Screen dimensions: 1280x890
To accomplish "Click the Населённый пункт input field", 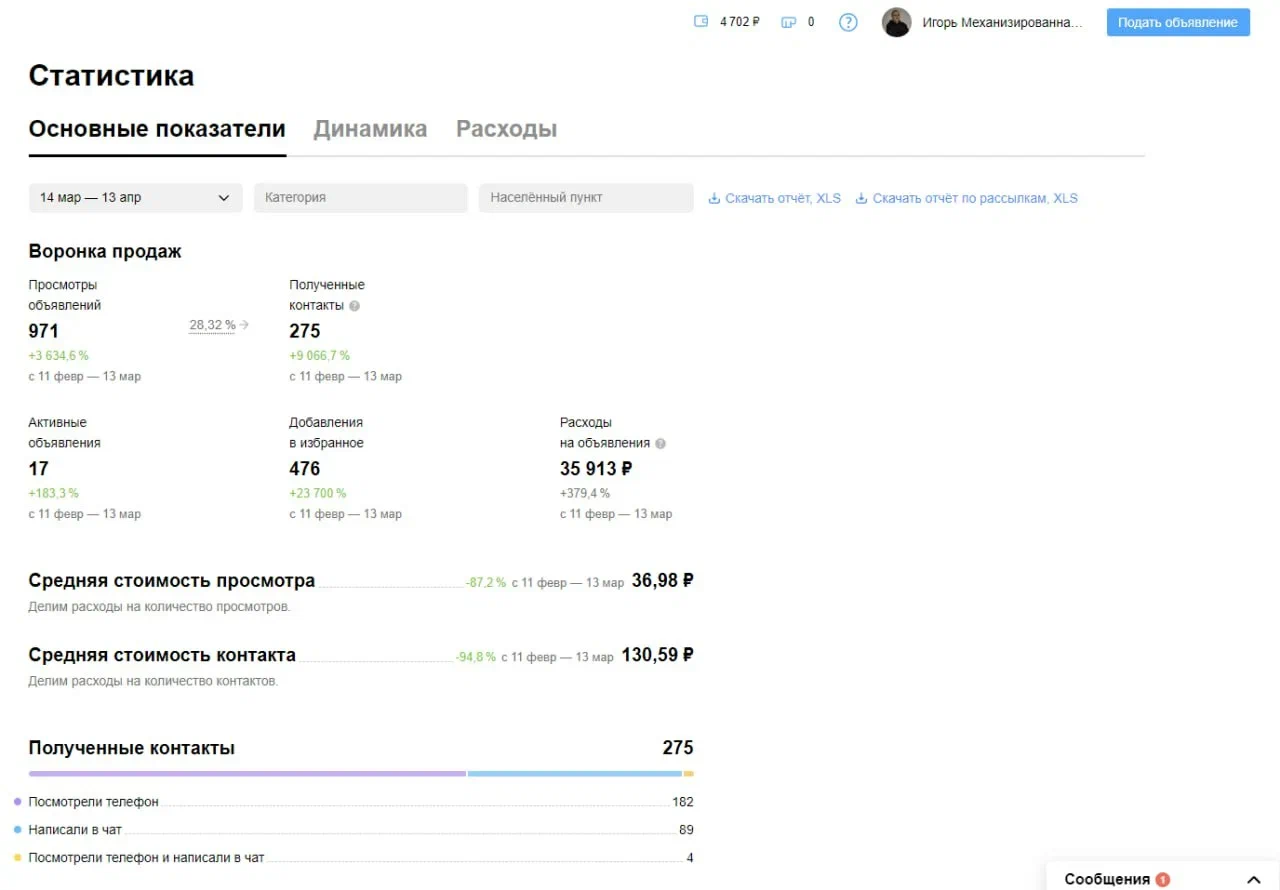I will click(586, 198).
